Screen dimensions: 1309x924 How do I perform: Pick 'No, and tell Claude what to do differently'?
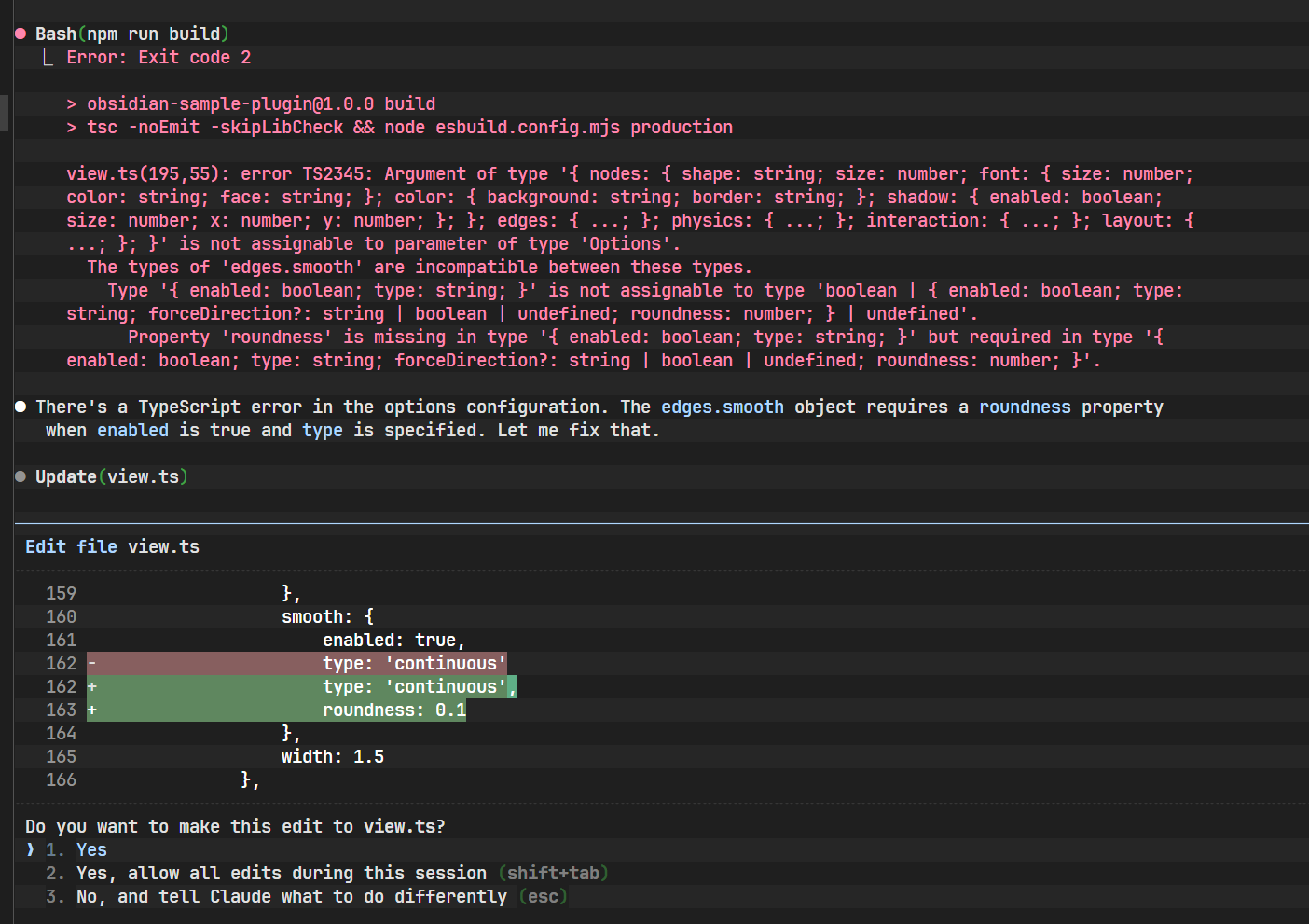(291, 897)
